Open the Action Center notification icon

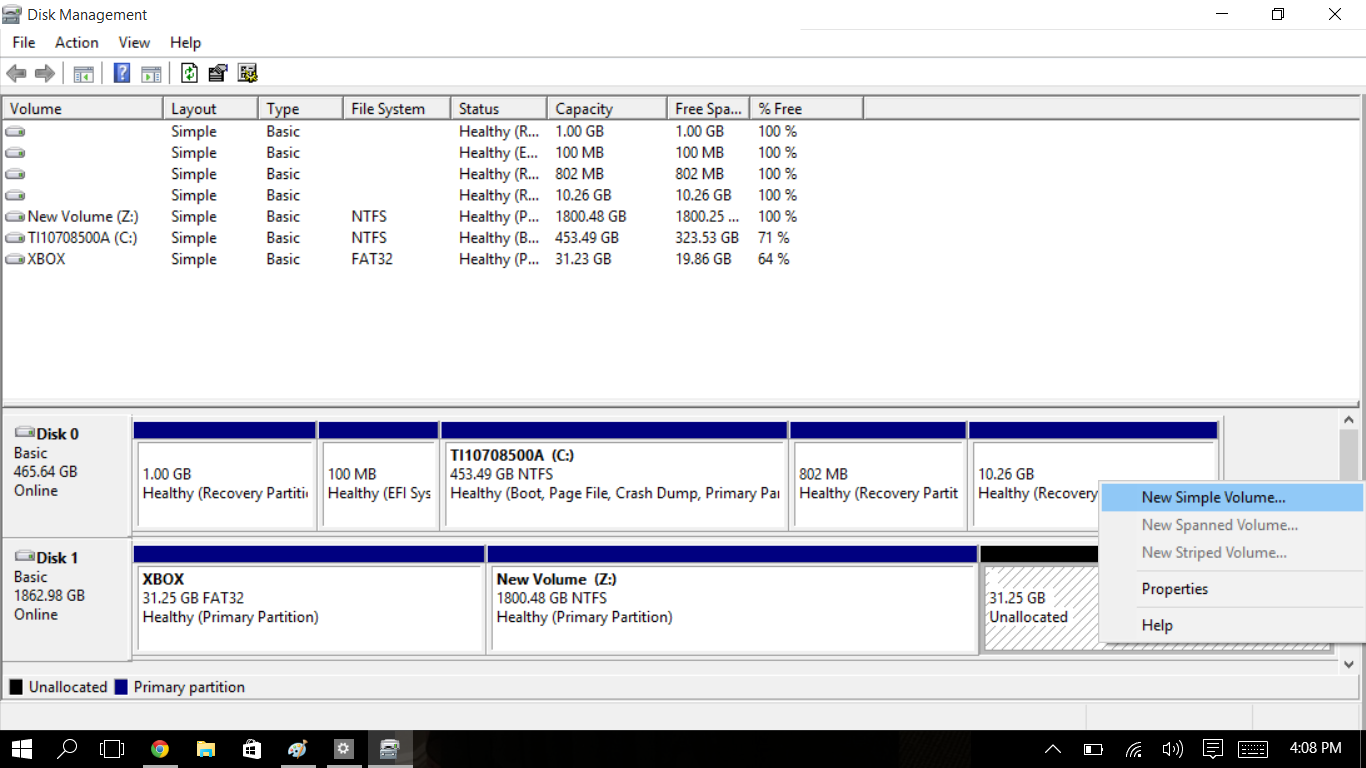[1213, 748]
